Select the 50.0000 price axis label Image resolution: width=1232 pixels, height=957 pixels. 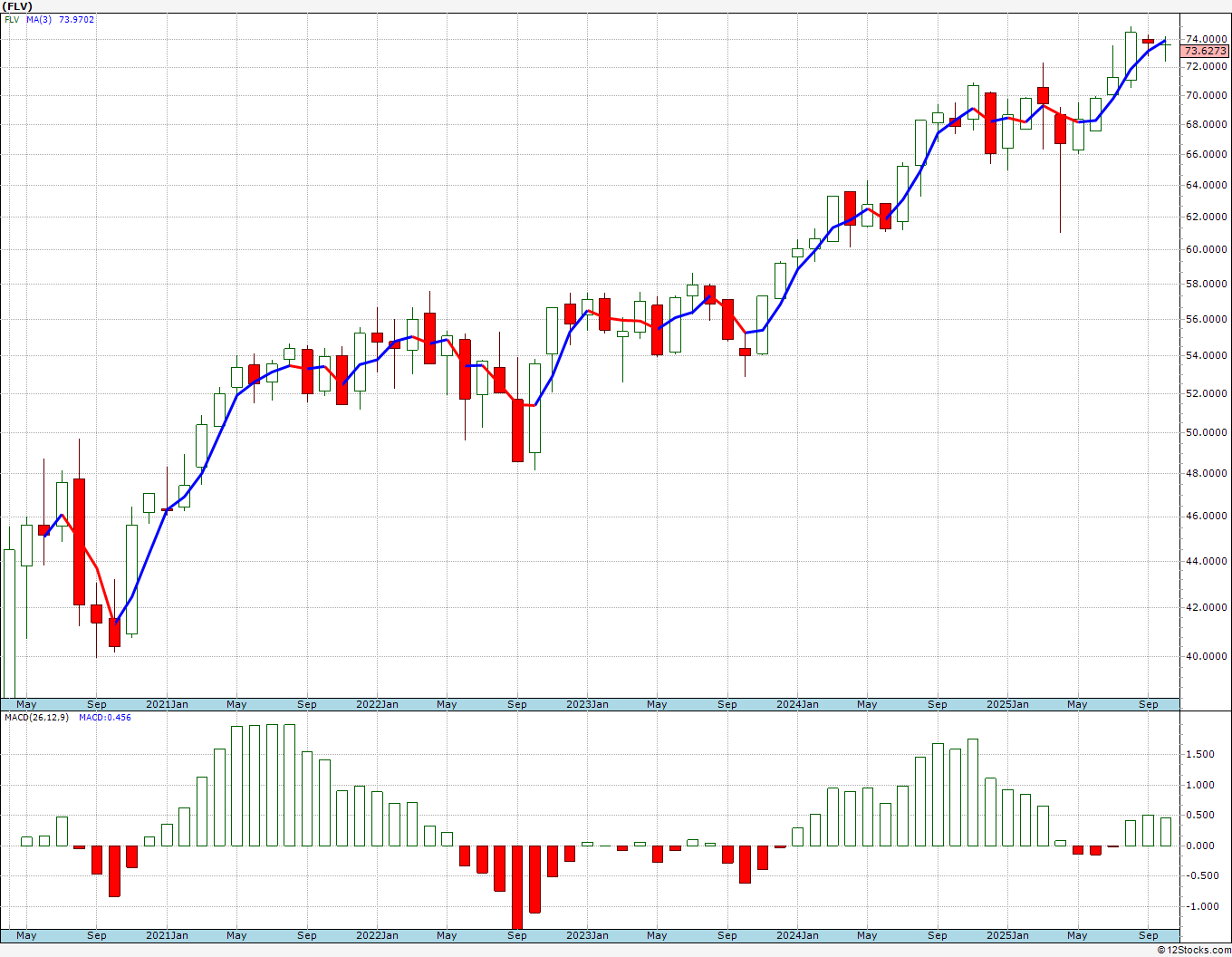pyautogui.click(x=1207, y=432)
